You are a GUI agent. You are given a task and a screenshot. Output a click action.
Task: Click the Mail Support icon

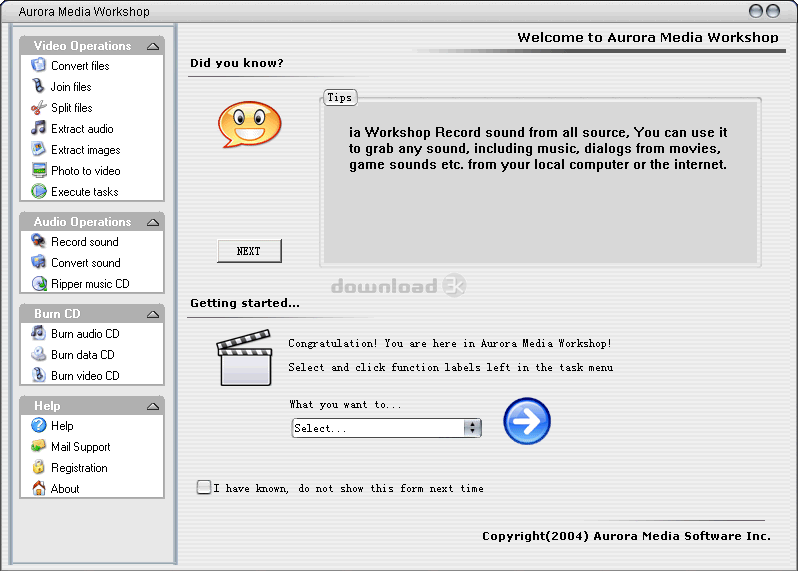point(39,446)
